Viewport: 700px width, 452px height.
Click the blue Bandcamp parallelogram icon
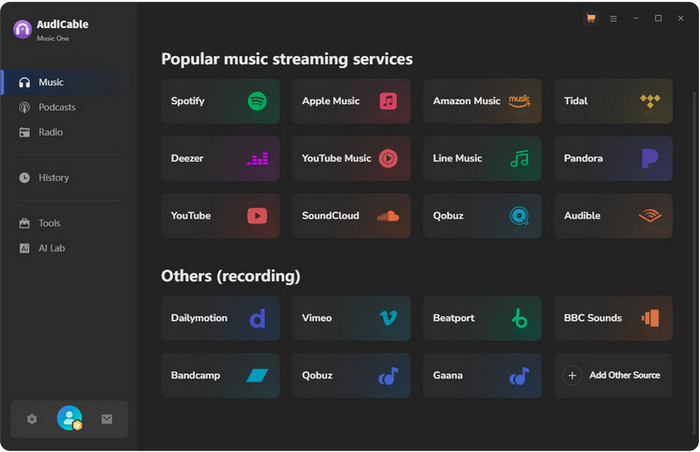257,376
